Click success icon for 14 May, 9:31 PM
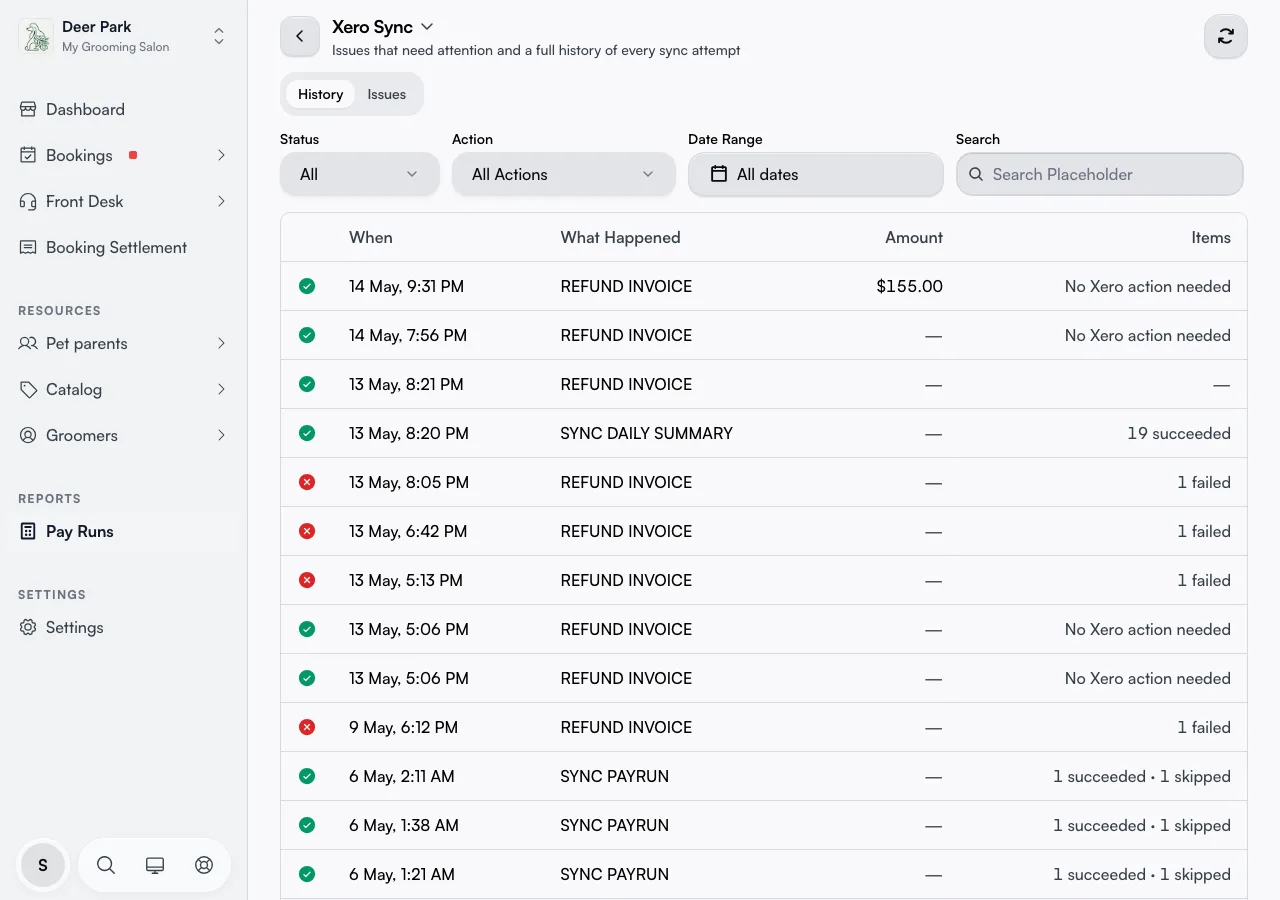 pos(307,286)
